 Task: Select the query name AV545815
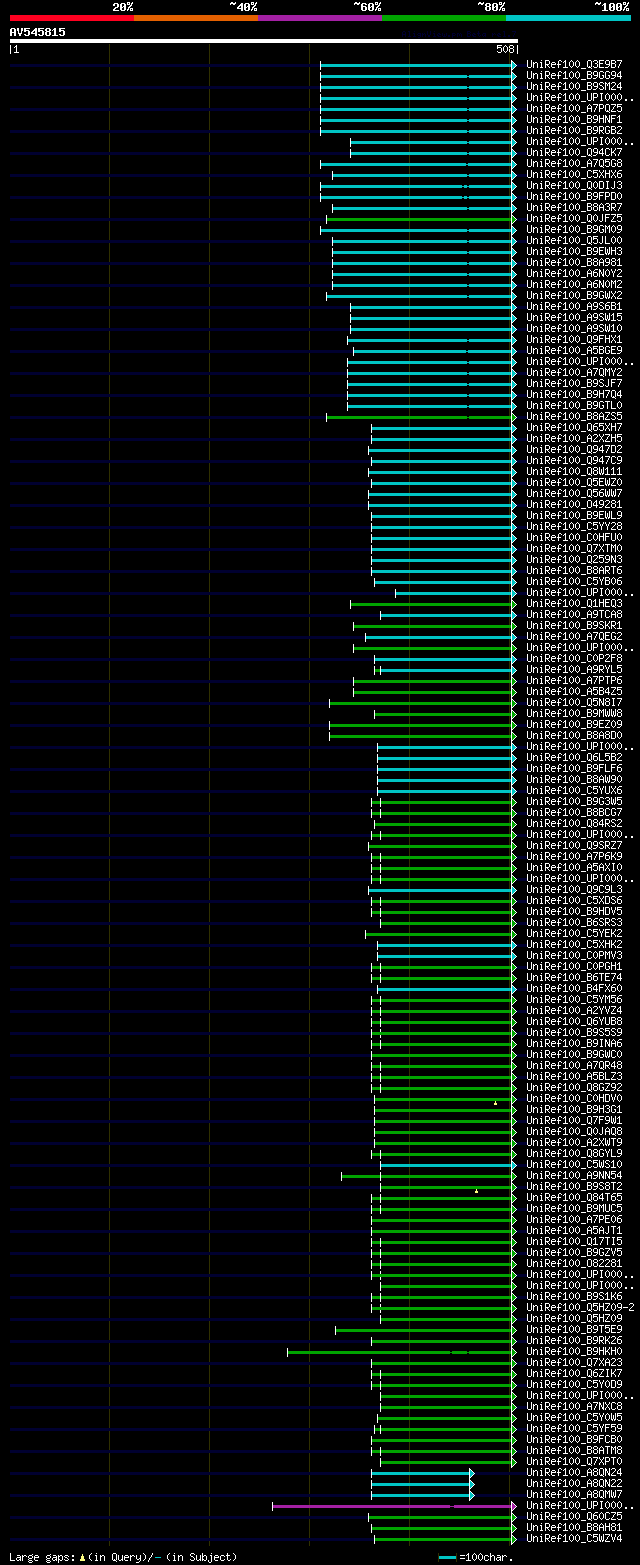[x=38, y=32]
